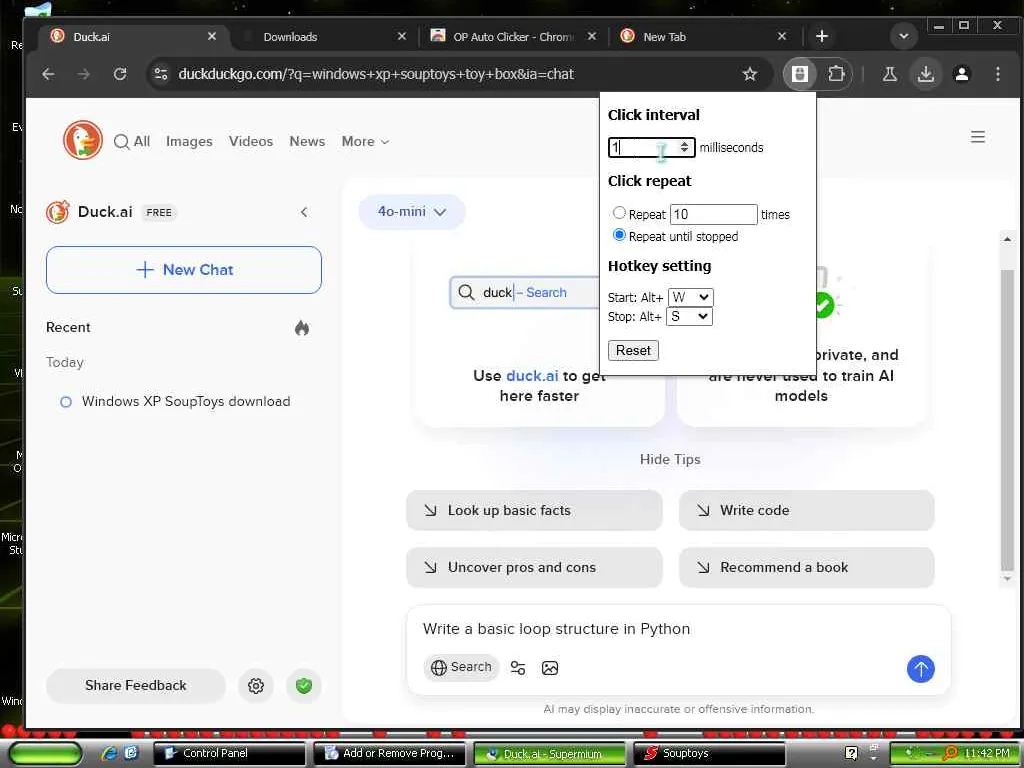1024x768 pixels.
Task: Switch to the New Tab tab
Action: 703,37
